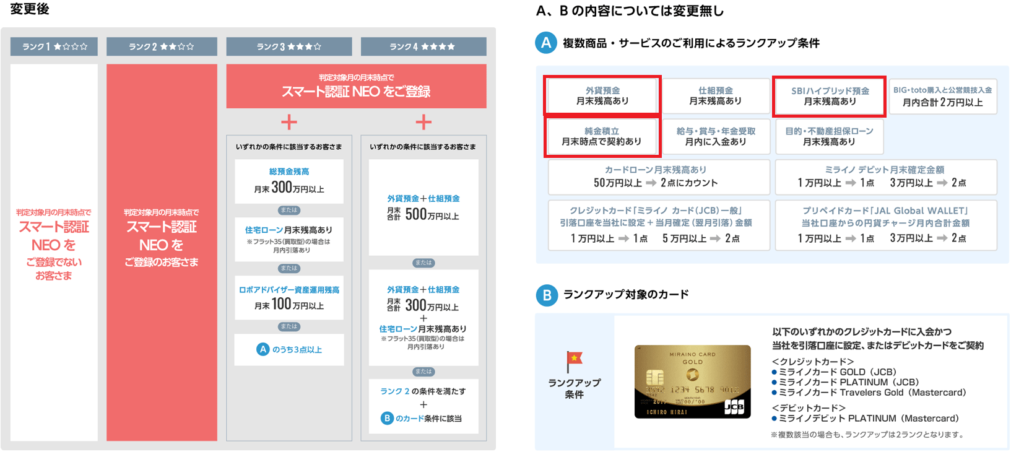Click the BIG・toto購入と公営競技入金 tile
The height and width of the screenshot is (462, 1024).
coord(942,96)
